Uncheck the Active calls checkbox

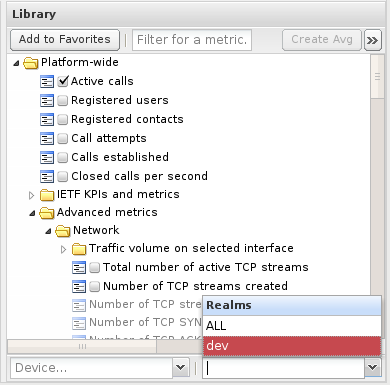coord(63,81)
